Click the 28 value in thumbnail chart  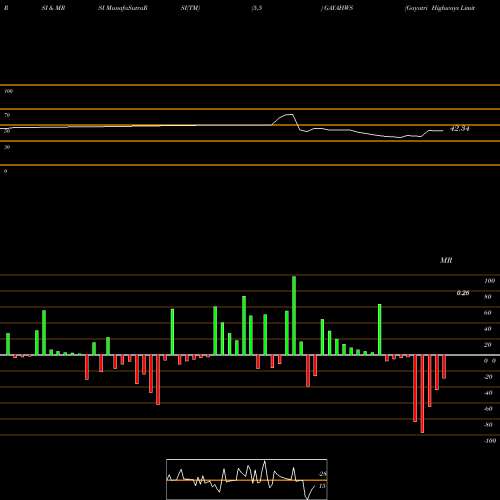pyautogui.click(x=323, y=474)
